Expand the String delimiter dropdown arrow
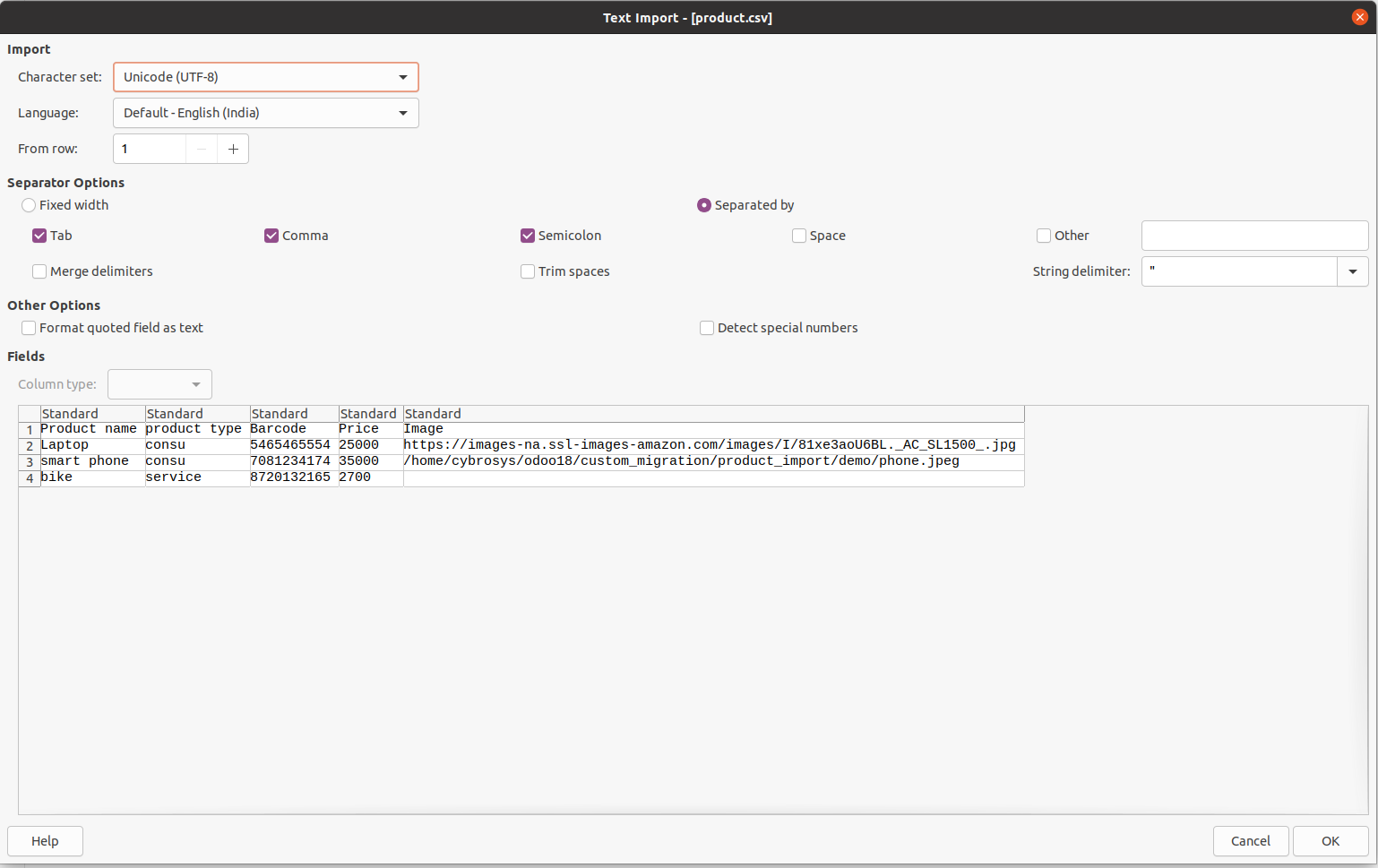Viewport: 1378px width, 868px height. click(x=1353, y=271)
